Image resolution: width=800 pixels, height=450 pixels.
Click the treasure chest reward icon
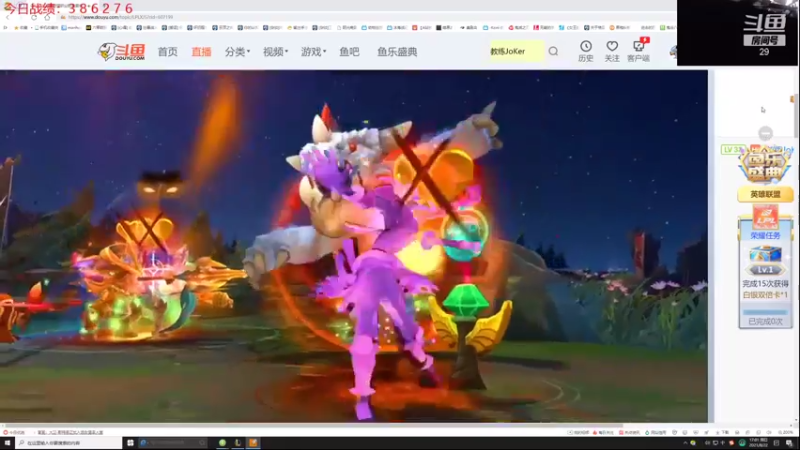pyautogui.click(x=765, y=254)
